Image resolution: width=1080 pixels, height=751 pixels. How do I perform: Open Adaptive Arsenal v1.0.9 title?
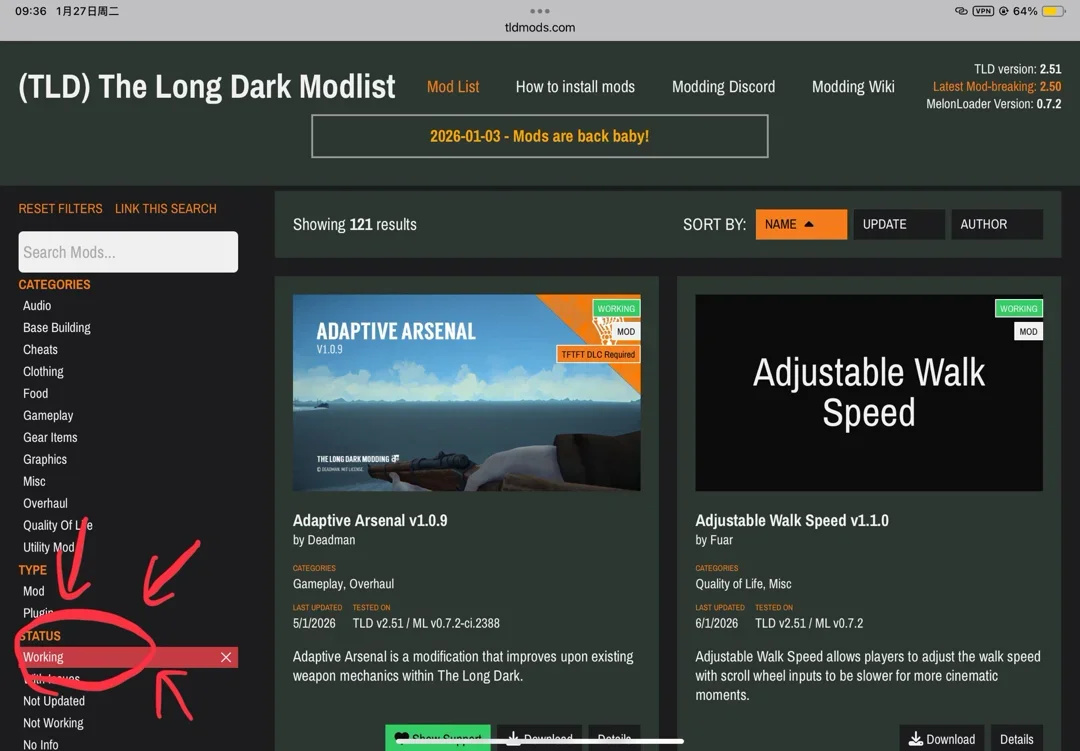[370, 521]
